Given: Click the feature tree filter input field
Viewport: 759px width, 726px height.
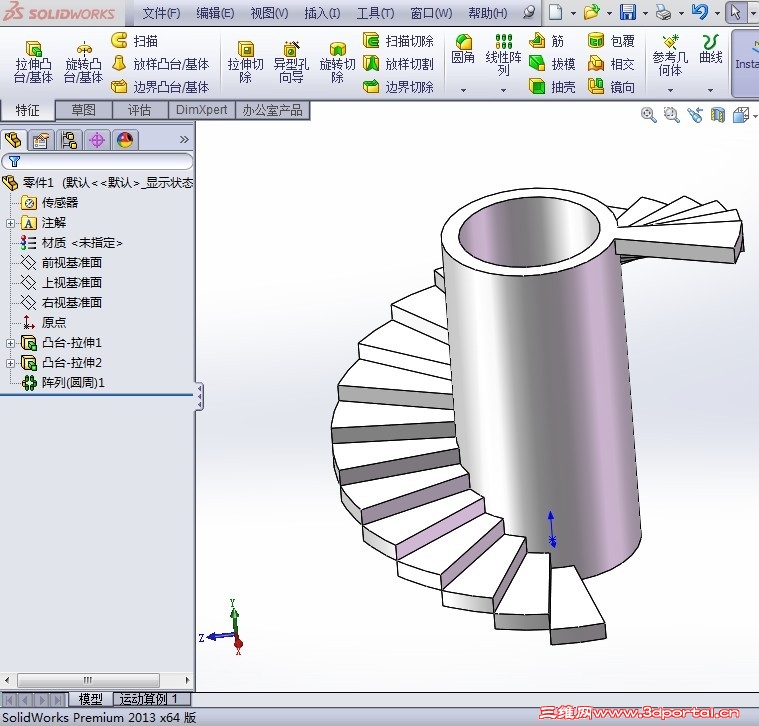Looking at the screenshot, I should (97, 161).
